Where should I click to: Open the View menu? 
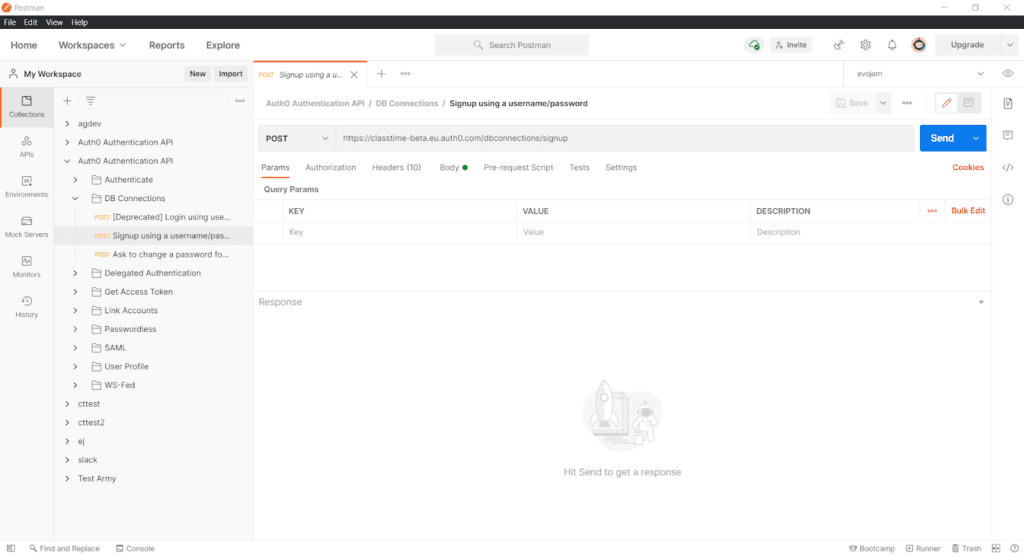(54, 22)
